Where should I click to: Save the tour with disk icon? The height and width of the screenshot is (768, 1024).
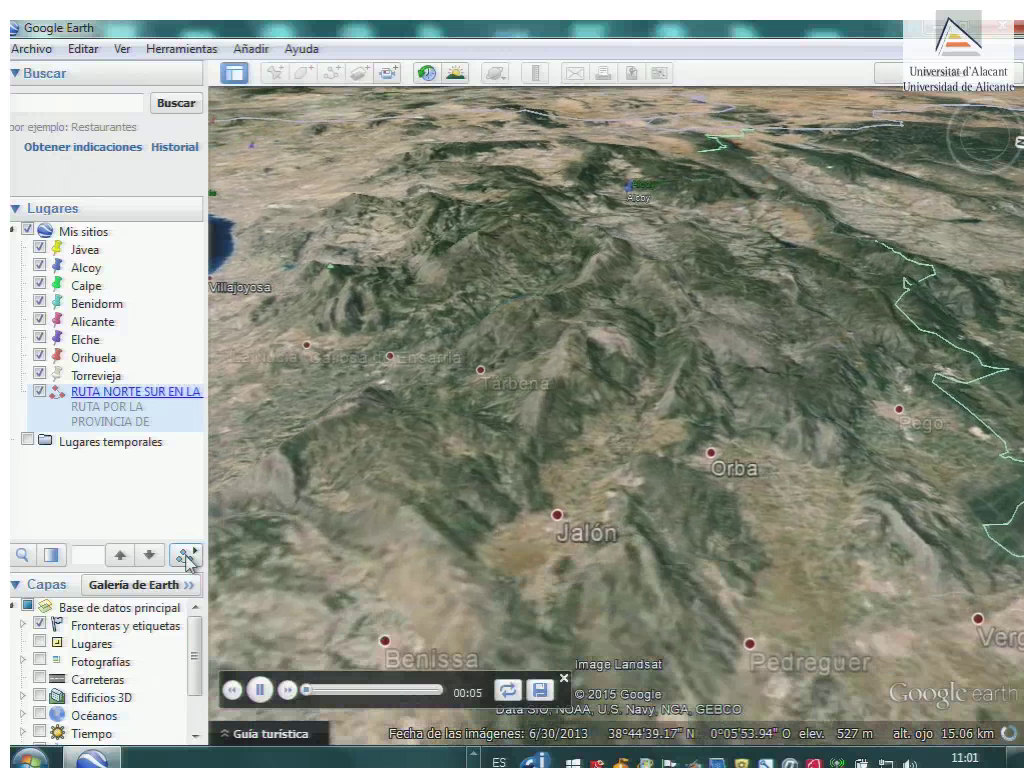(x=539, y=690)
